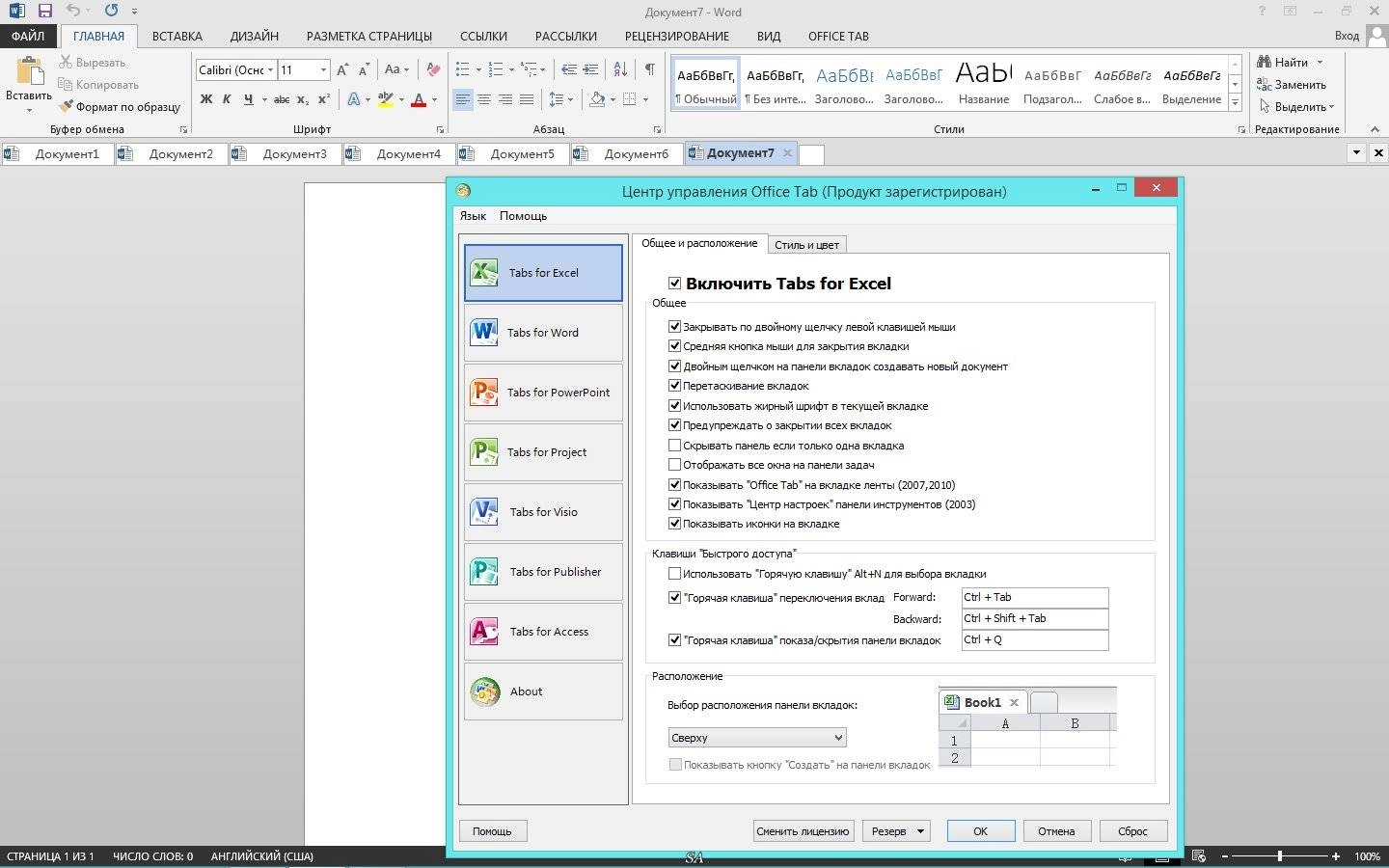Sort text with A-Z icon
This screenshot has height=868, width=1389.
[620, 69]
